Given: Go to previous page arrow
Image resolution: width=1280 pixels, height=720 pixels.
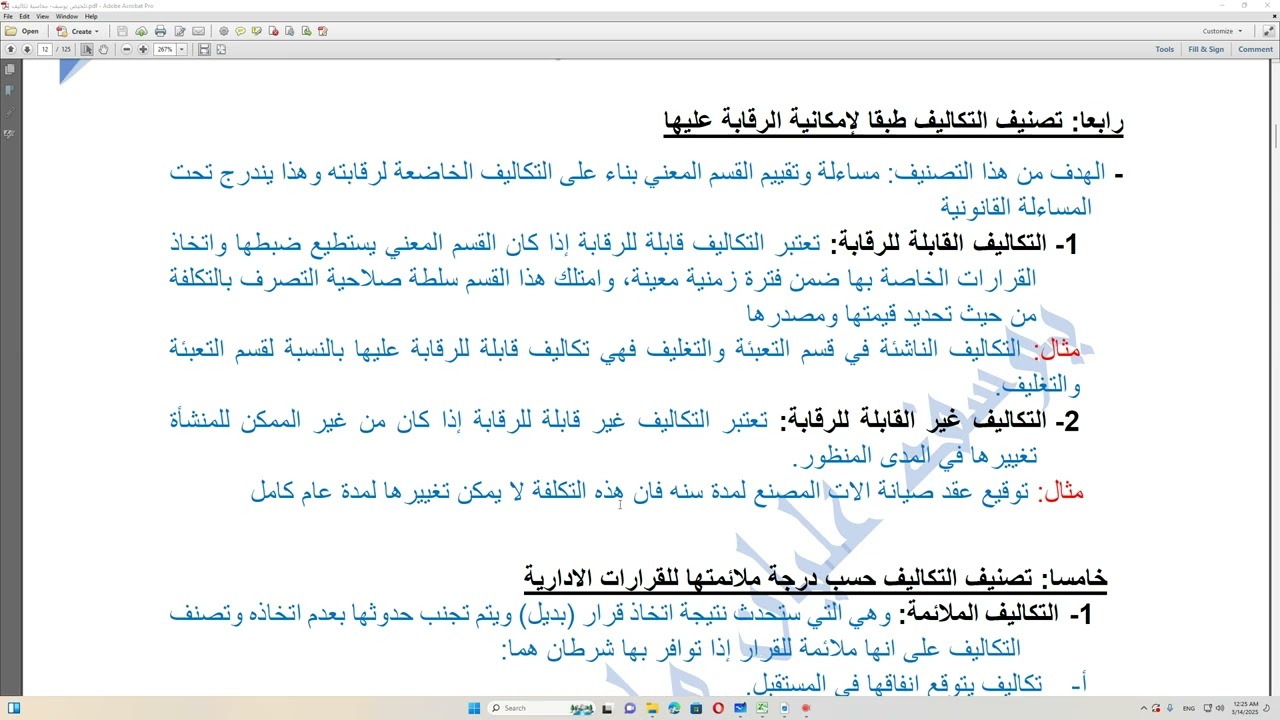Looking at the screenshot, I should (x=11, y=49).
